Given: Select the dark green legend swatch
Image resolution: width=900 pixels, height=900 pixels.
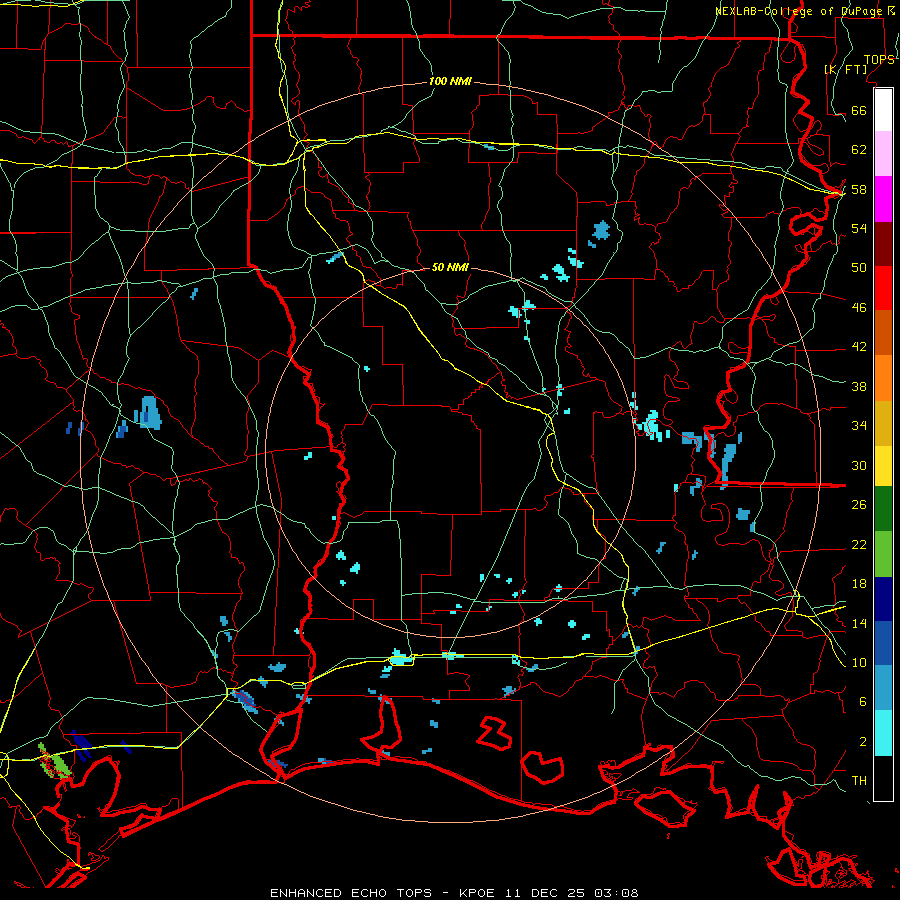Looking at the screenshot, I should [883, 509].
